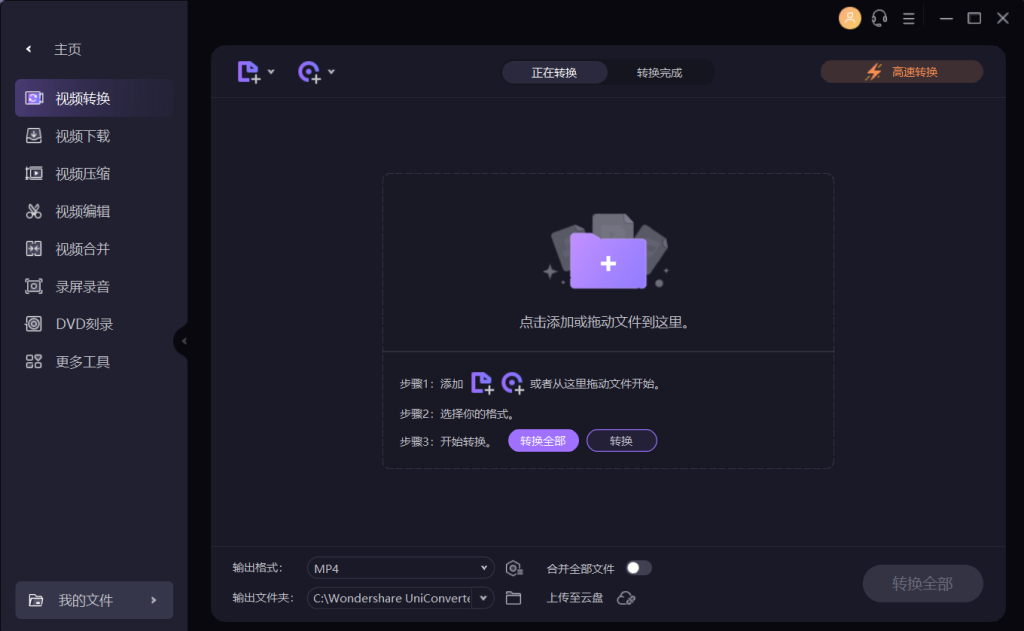Maximize the application window

974,18
